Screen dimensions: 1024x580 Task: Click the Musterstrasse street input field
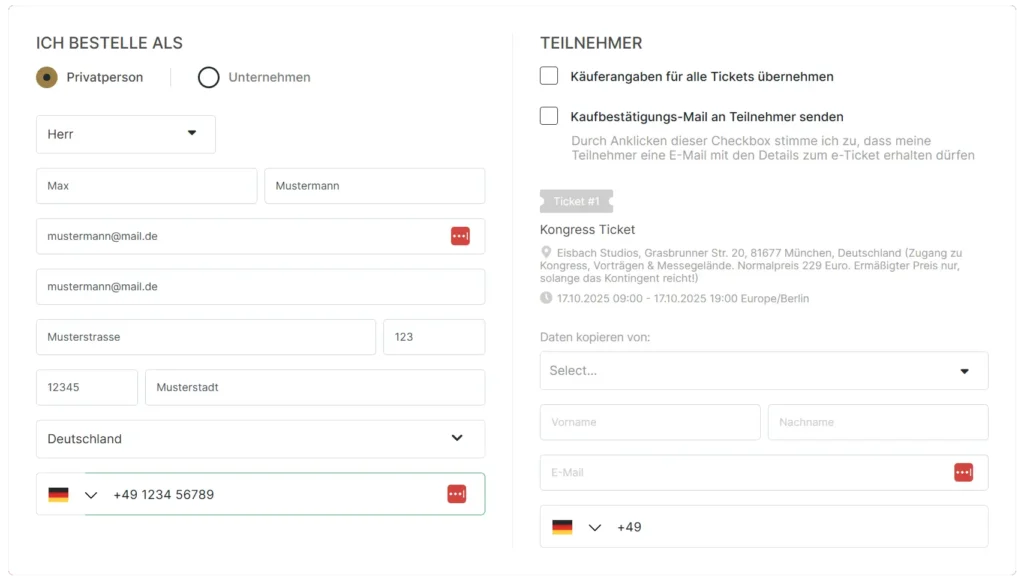click(x=206, y=337)
